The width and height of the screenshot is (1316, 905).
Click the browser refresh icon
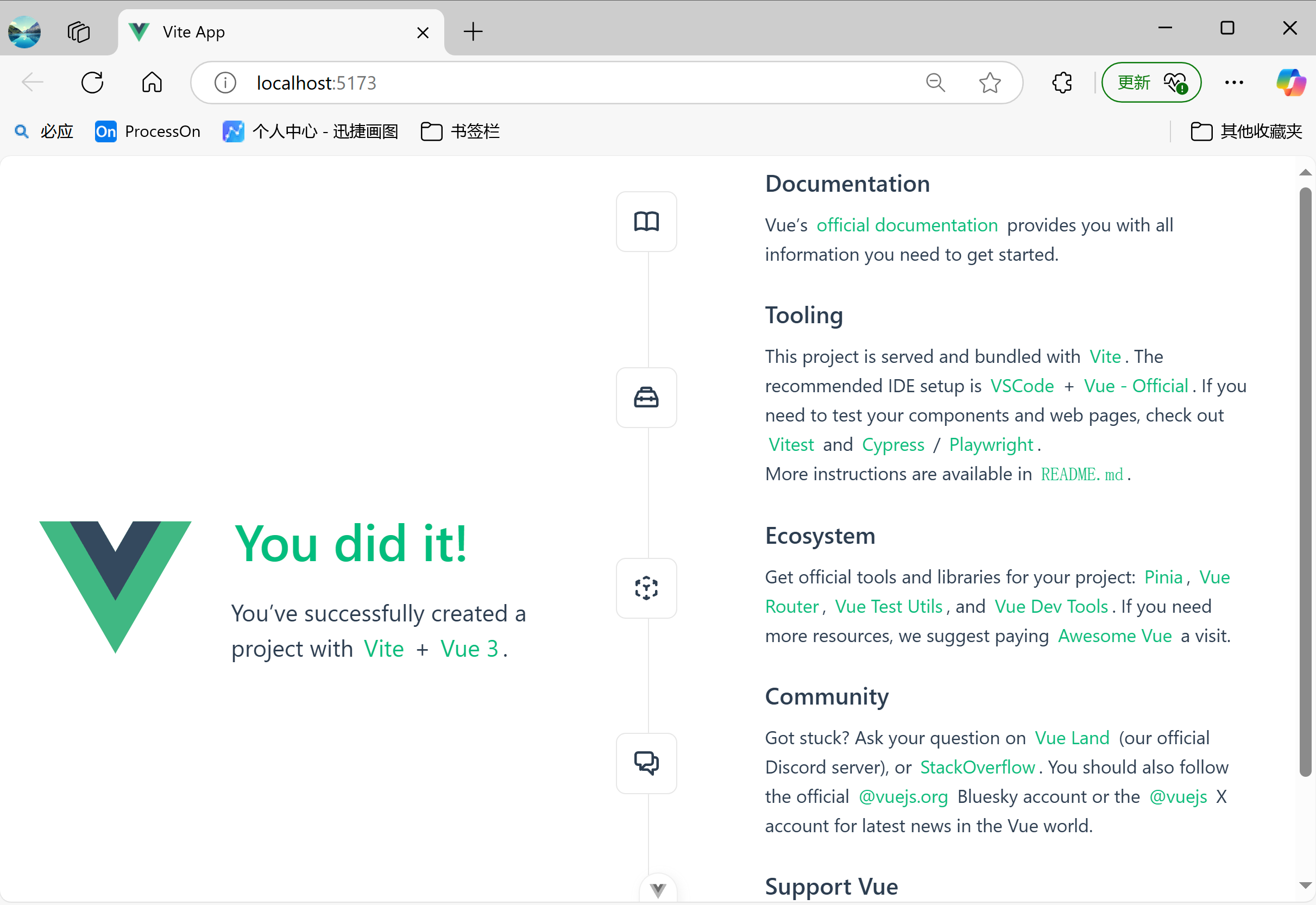(x=92, y=83)
